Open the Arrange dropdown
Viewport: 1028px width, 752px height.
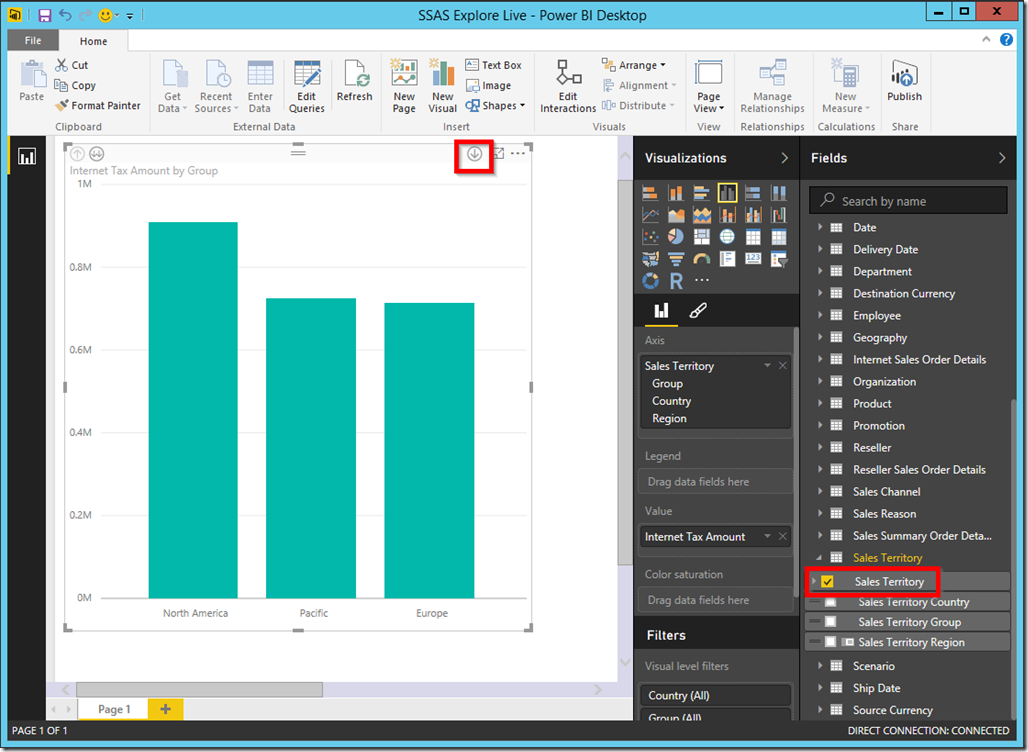634,65
